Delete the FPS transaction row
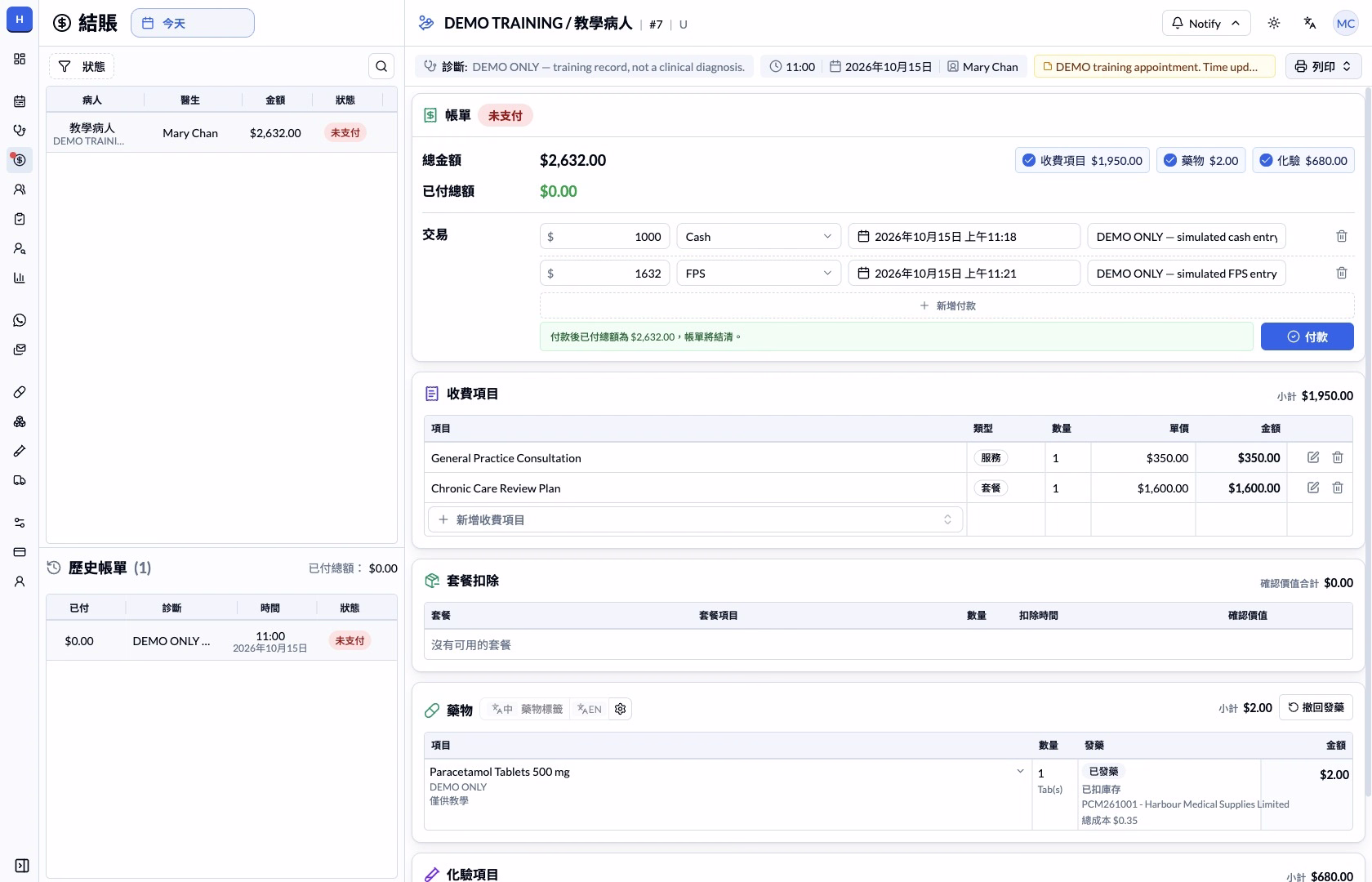1372x882 pixels. pyautogui.click(x=1341, y=273)
